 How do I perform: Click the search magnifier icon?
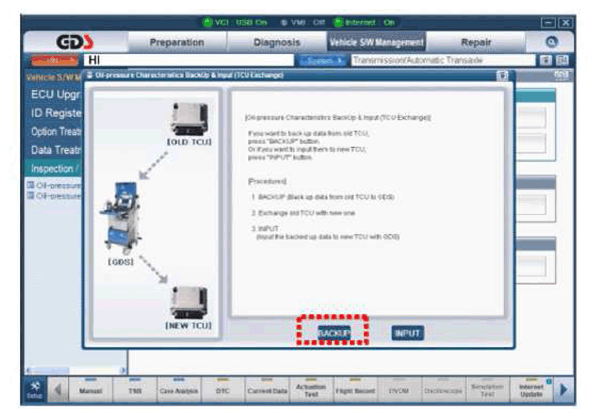tap(551, 42)
